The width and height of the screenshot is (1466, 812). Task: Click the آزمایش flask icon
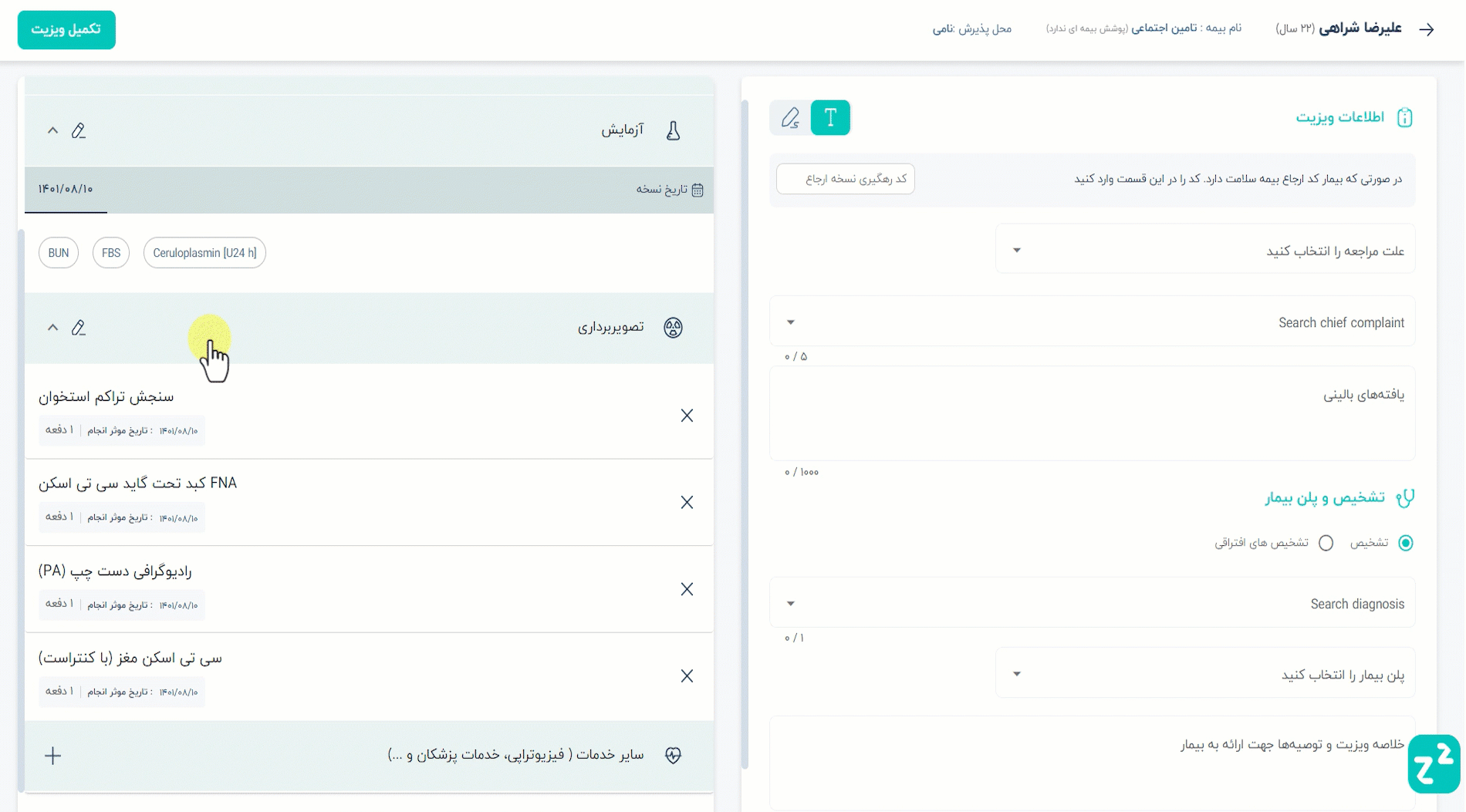[674, 130]
